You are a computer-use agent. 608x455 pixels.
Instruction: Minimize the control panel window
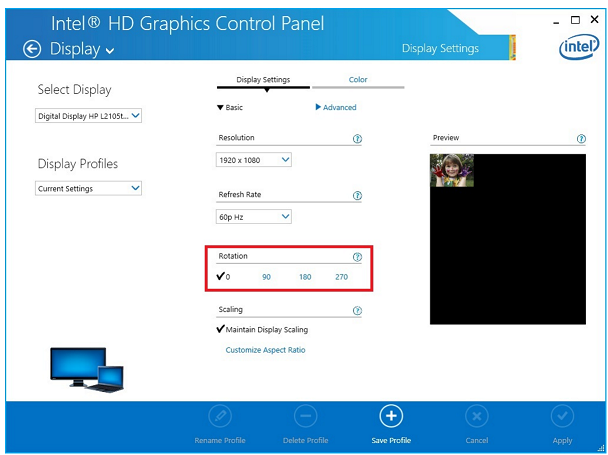pyautogui.click(x=556, y=23)
